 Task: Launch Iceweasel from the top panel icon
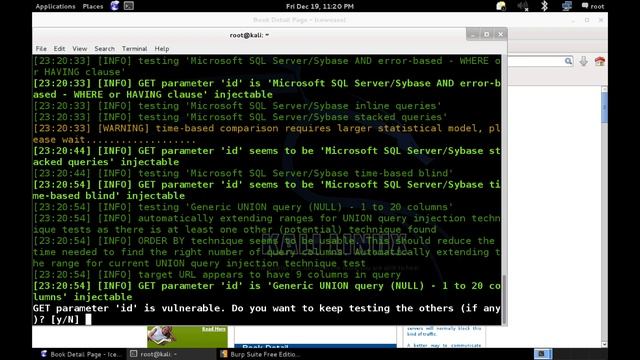[115, 6]
